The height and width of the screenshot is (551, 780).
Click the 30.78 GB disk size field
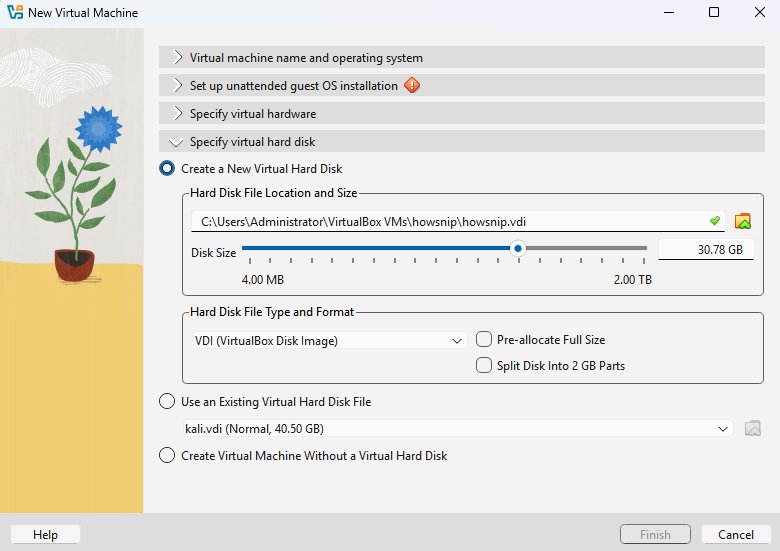click(706, 250)
